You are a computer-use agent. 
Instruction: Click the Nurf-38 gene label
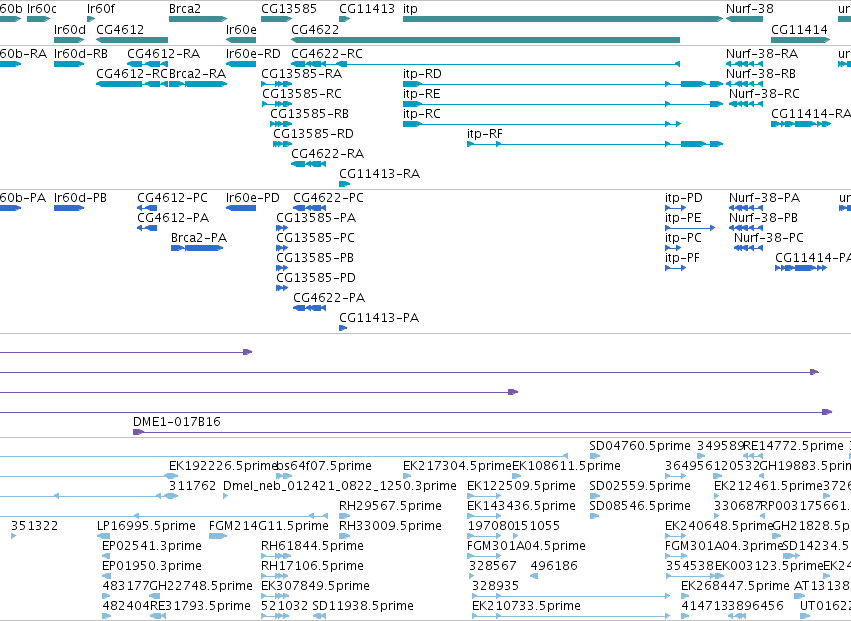(750, 9)
